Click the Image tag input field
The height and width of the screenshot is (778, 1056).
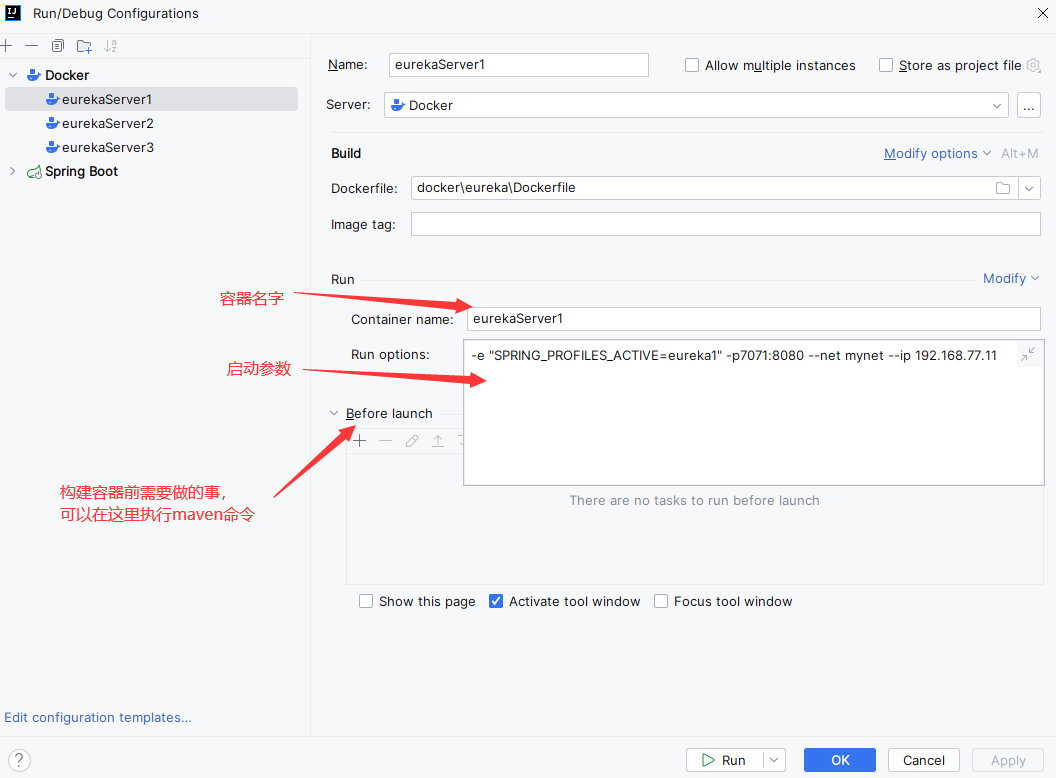(725, 224)
